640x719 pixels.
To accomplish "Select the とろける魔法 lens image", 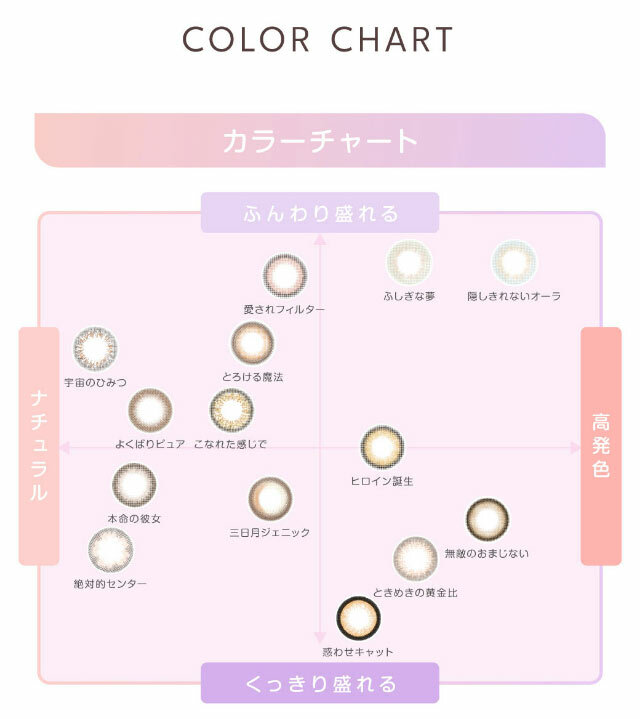I will [252, 344].
